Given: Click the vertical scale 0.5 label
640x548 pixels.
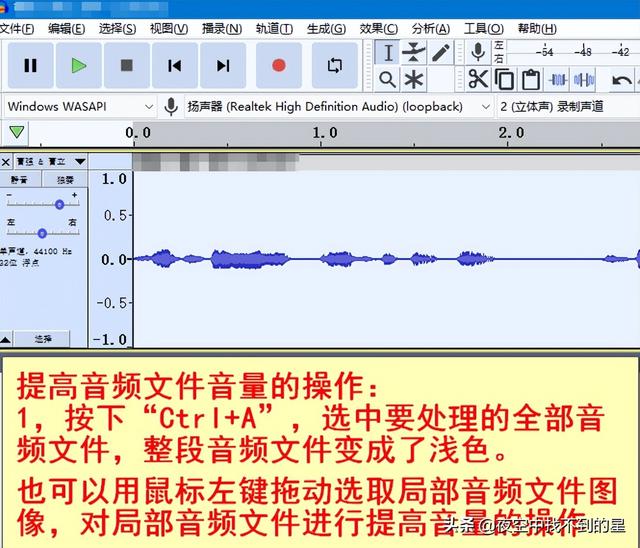Looking at the screenshot, I should (115, 215).
